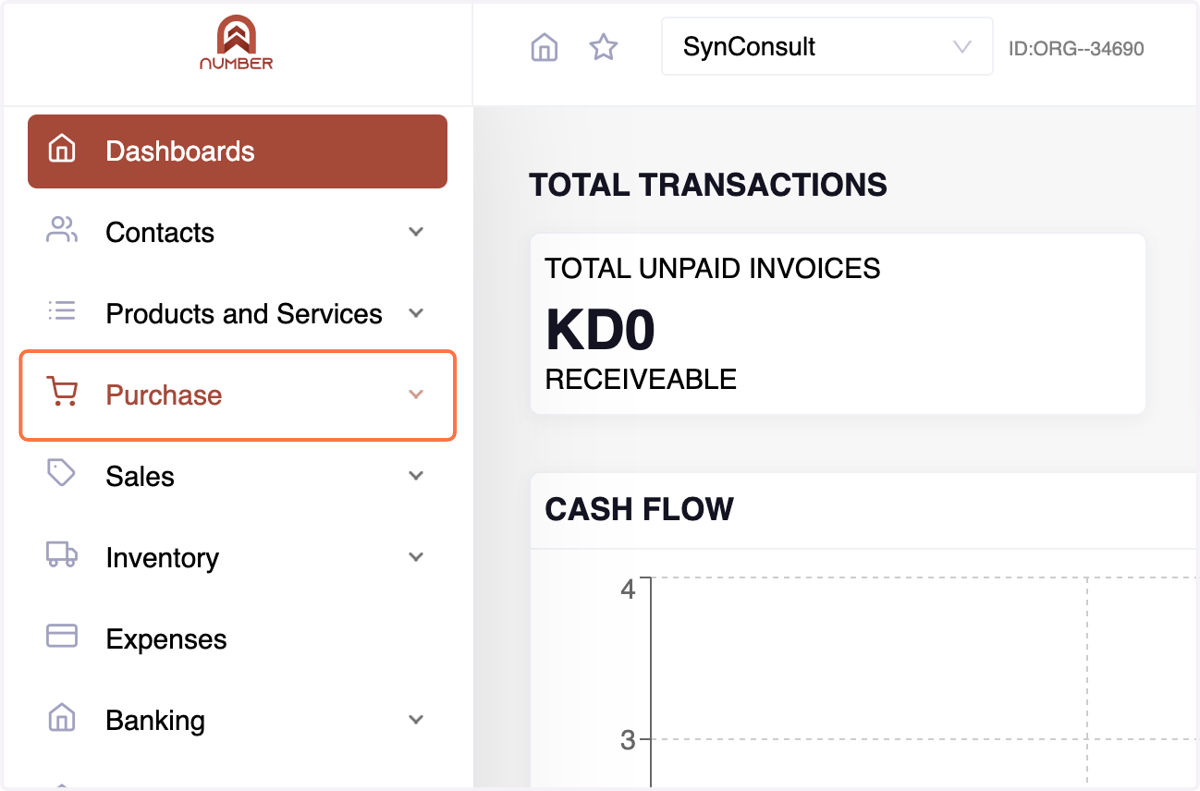The image size is (1200, 791).
Task: Expand the Products and Services chevron
Action: 416,313
